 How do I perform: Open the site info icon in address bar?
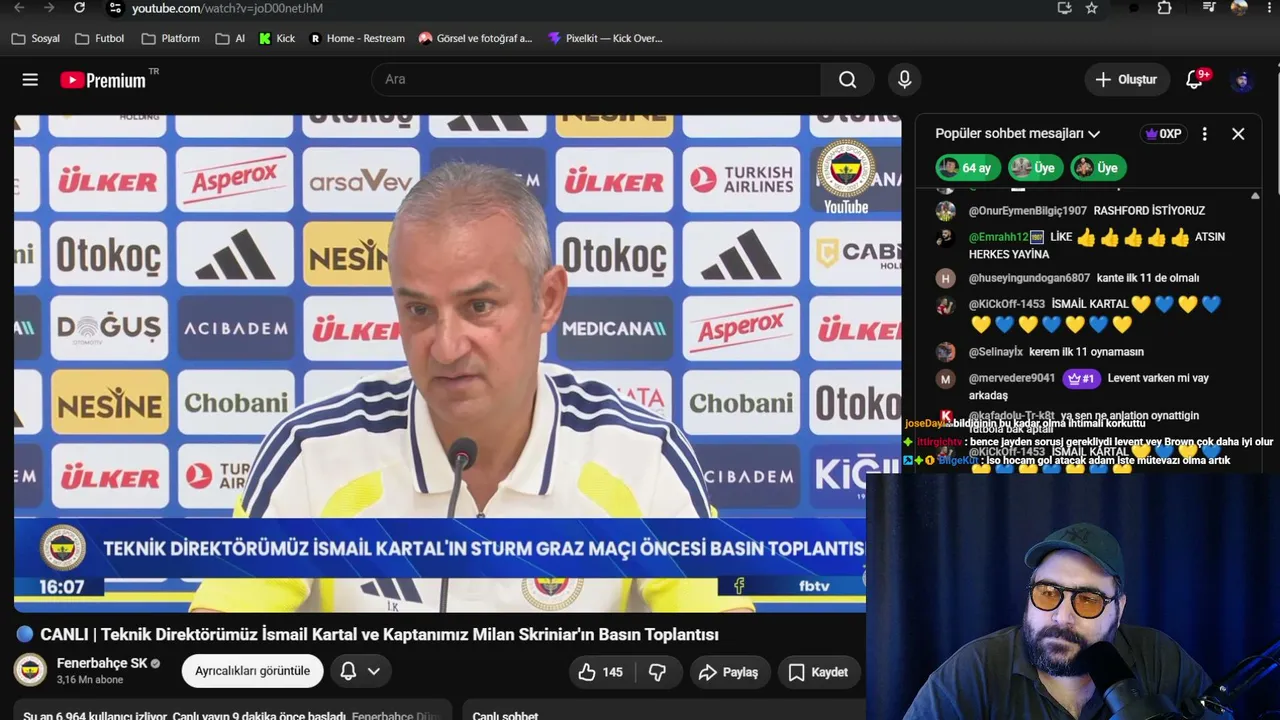point(114,8)
